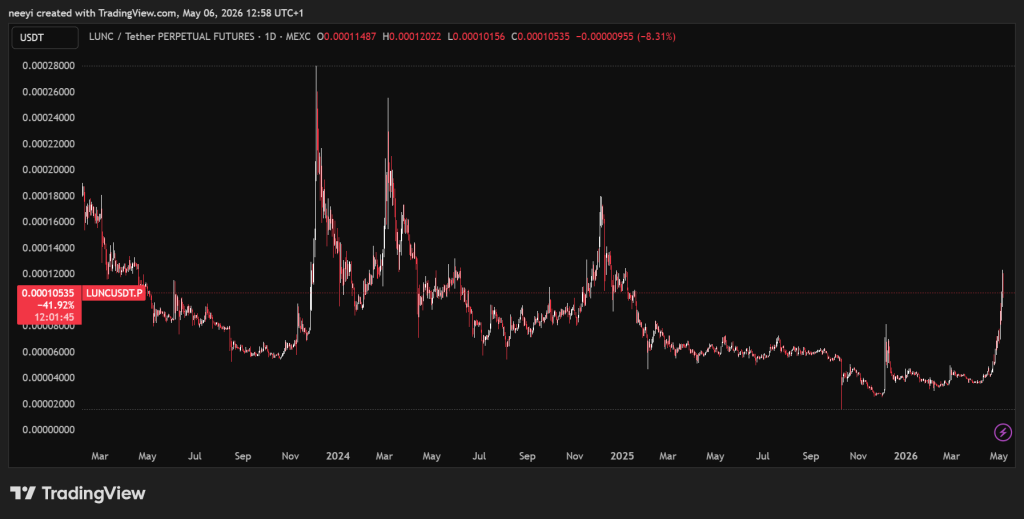The image size is (1024, 519).
Task: Click the 0.00028000 price axis label
Action: pos(48,66)
